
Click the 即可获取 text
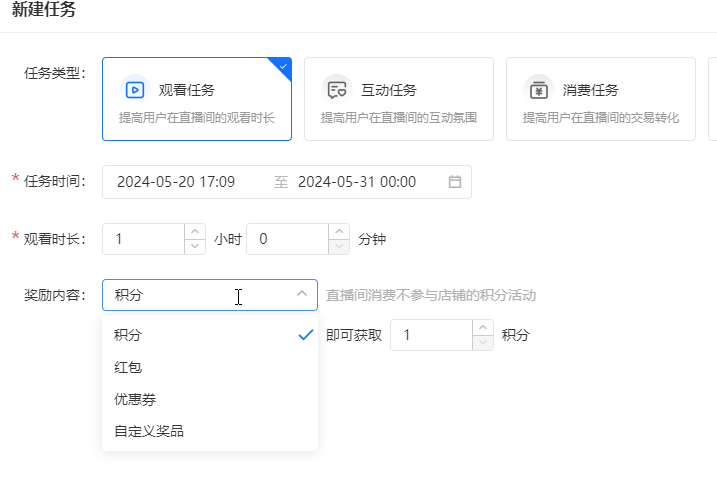coord(354,335)
